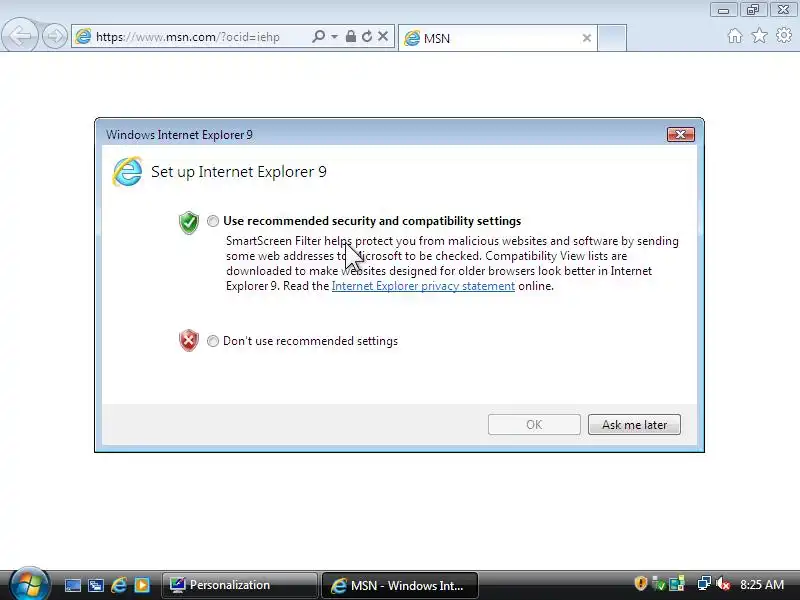The width and height of the screenshot is (800, 600).
Task: Click Show Desktop in Quick Launch
Action: click(72, 585)
